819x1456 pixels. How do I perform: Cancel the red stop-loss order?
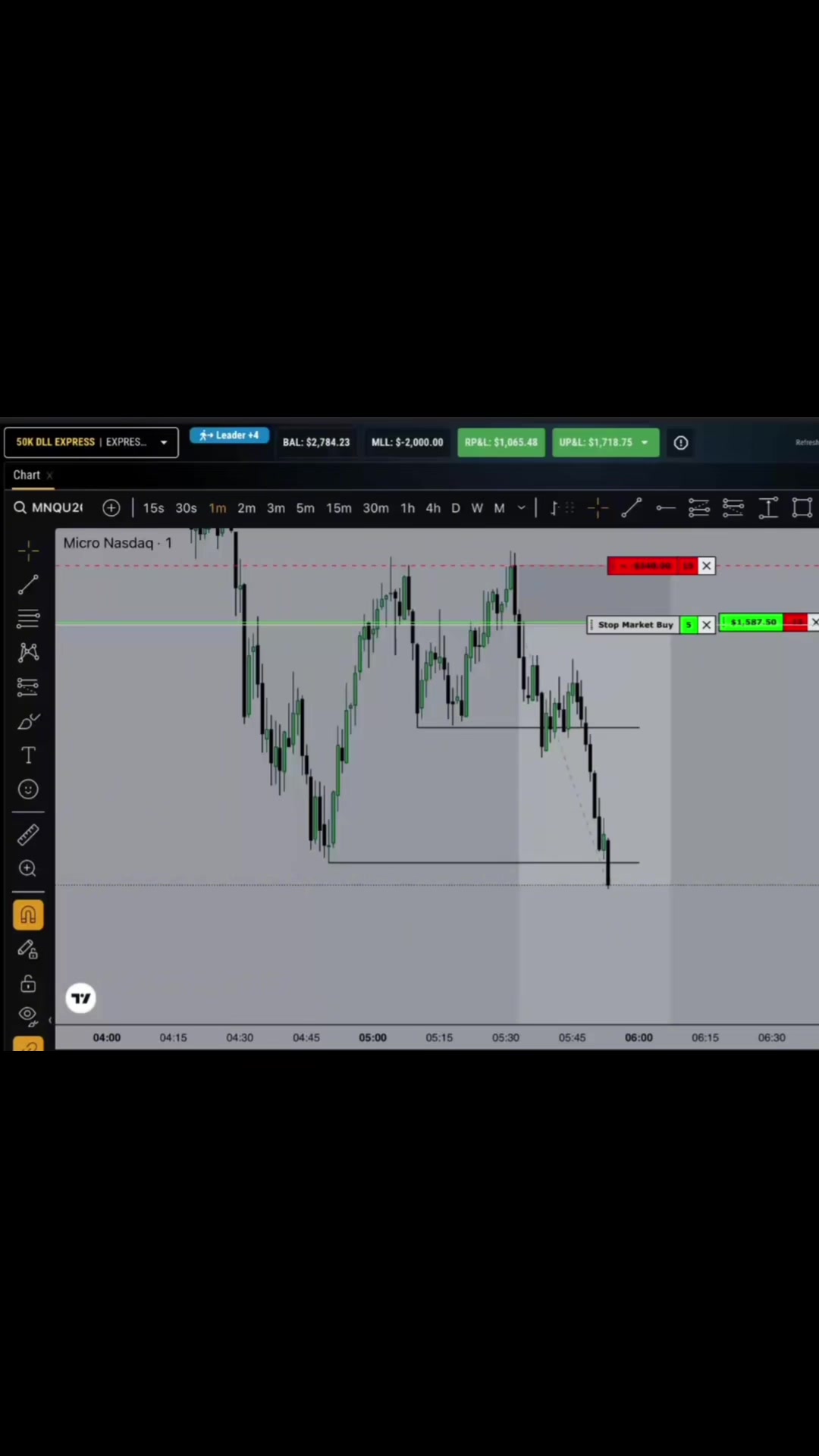point(706,566)
